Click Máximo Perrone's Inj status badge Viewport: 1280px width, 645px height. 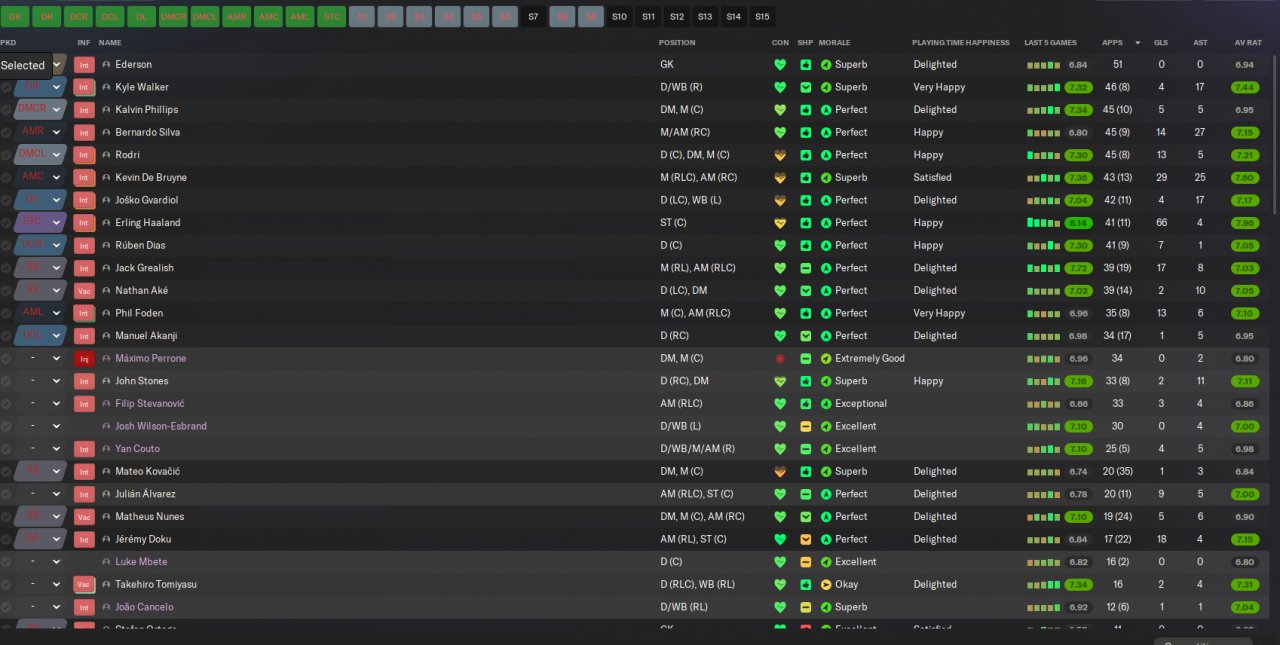84,359
